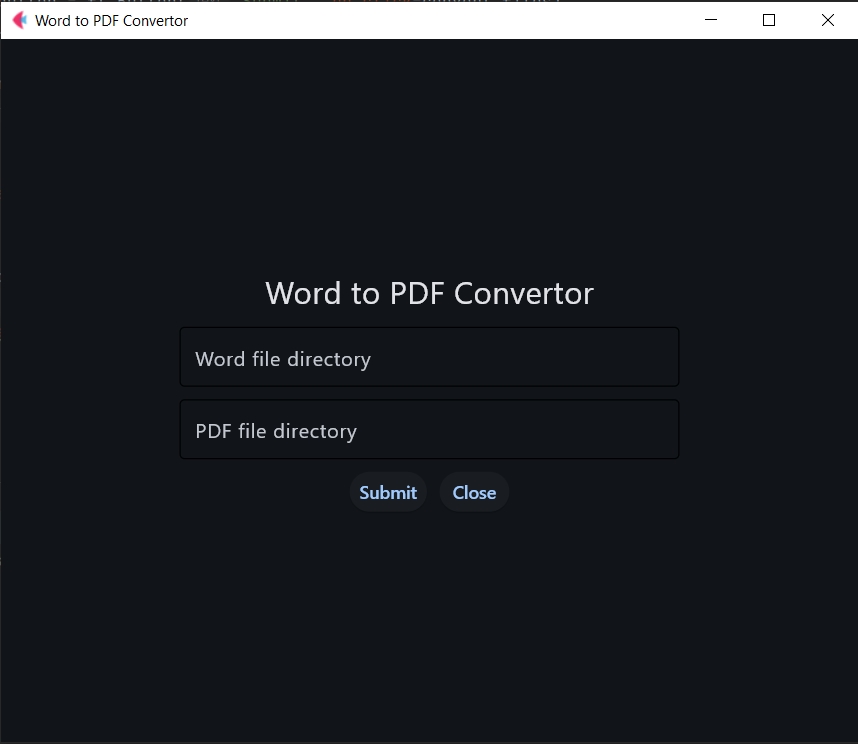This screenshot has width=858, height=744.
Task: Close the window using the X icon
Action: [827, 20]
